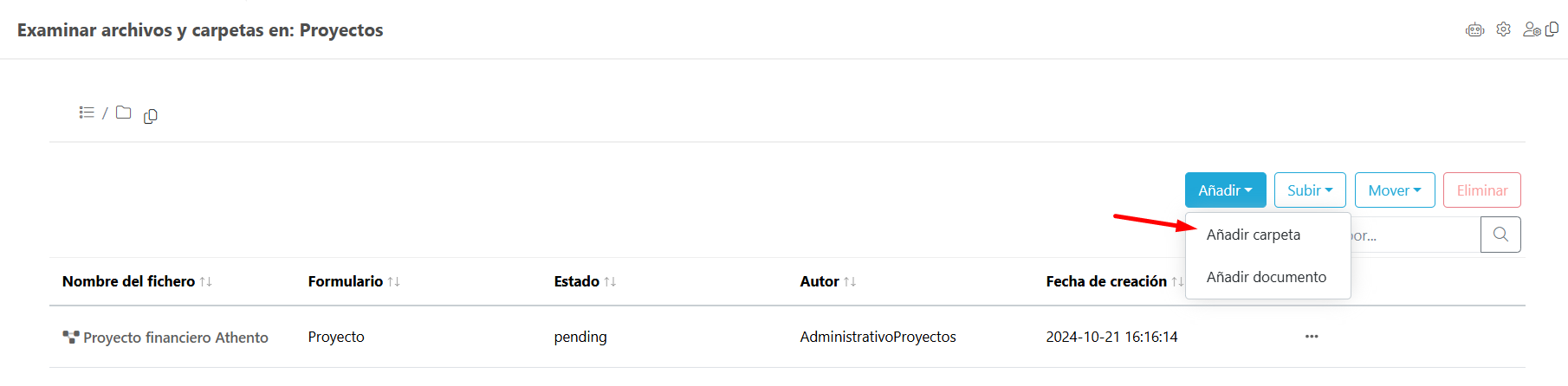Open the user settings icon
1568x386 pixels.
(x=1532, y=29)
